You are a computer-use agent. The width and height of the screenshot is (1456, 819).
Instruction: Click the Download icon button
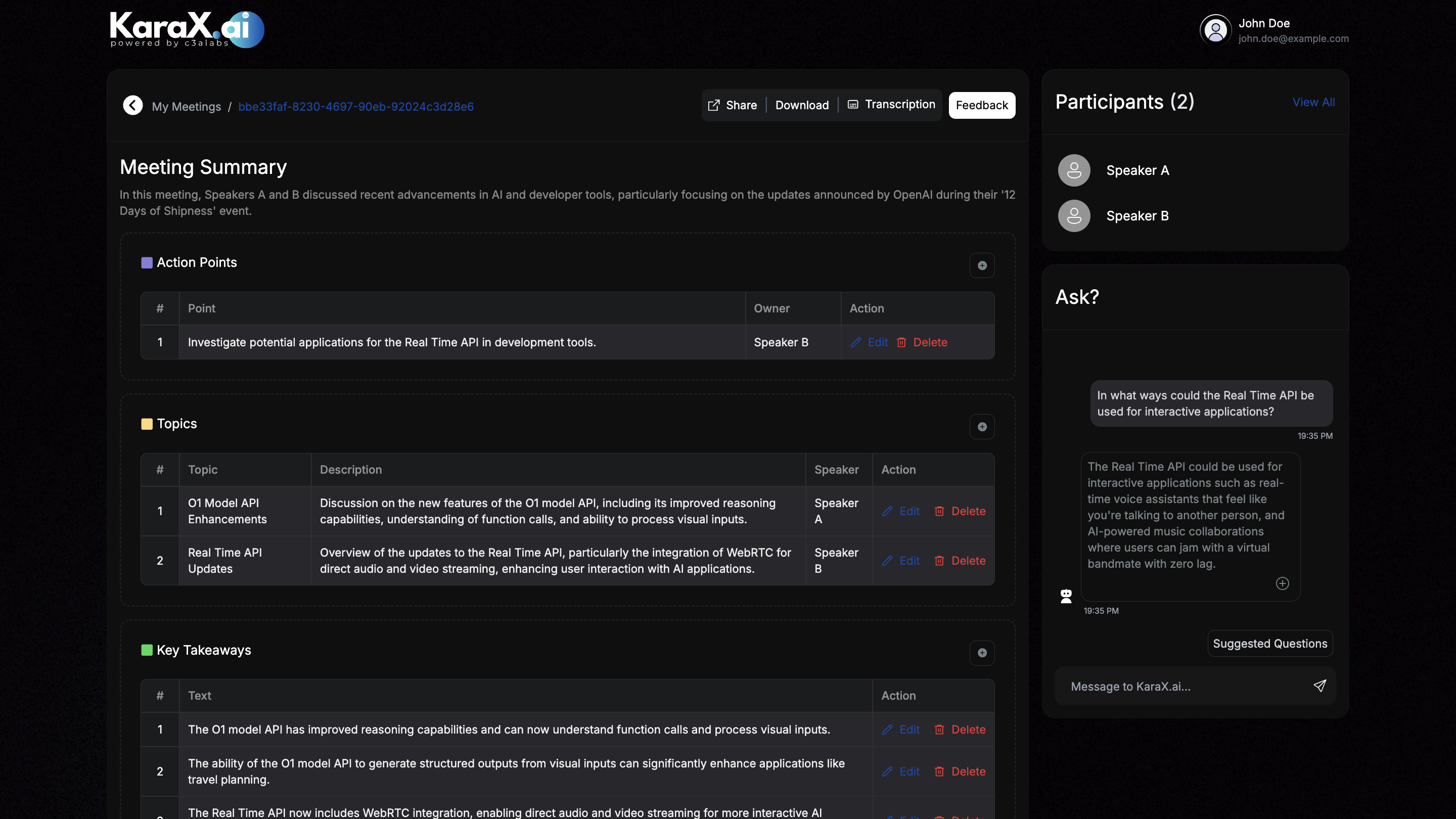802,105
